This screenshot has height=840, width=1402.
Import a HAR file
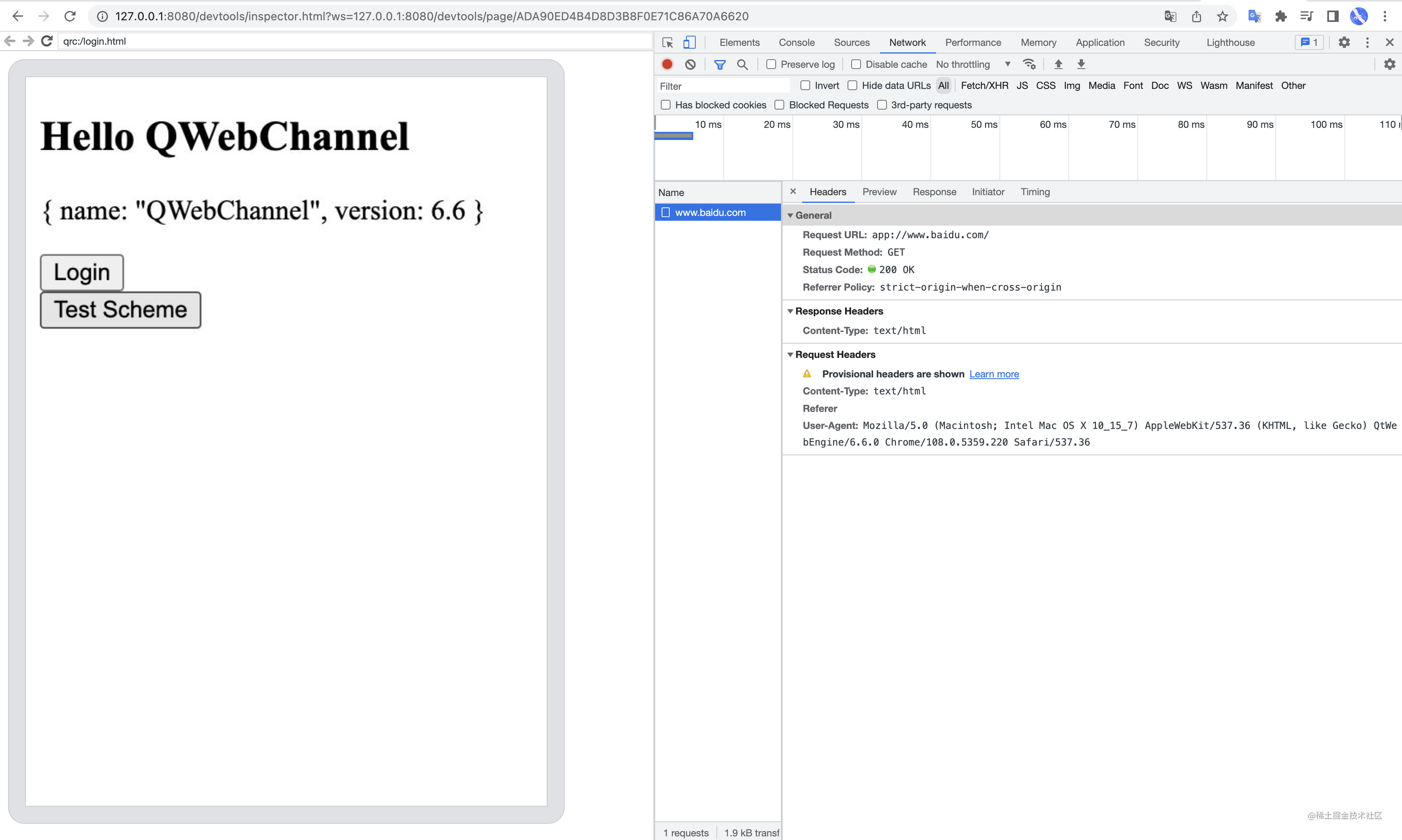[1058, 64]
